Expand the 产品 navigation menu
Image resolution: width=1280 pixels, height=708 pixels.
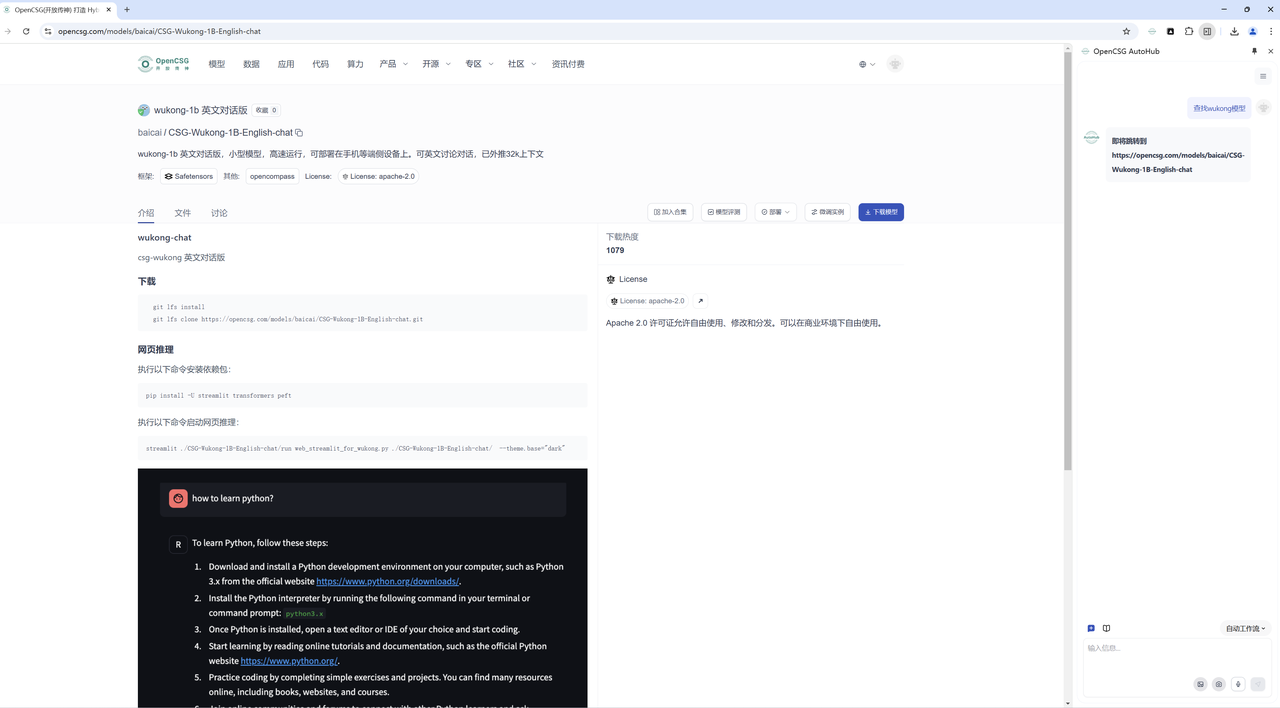coord(393,64)
